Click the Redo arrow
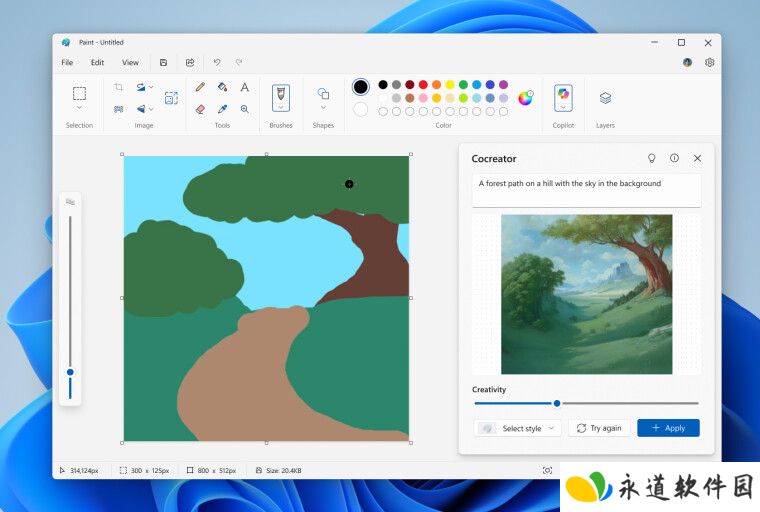 coord(239,63)
